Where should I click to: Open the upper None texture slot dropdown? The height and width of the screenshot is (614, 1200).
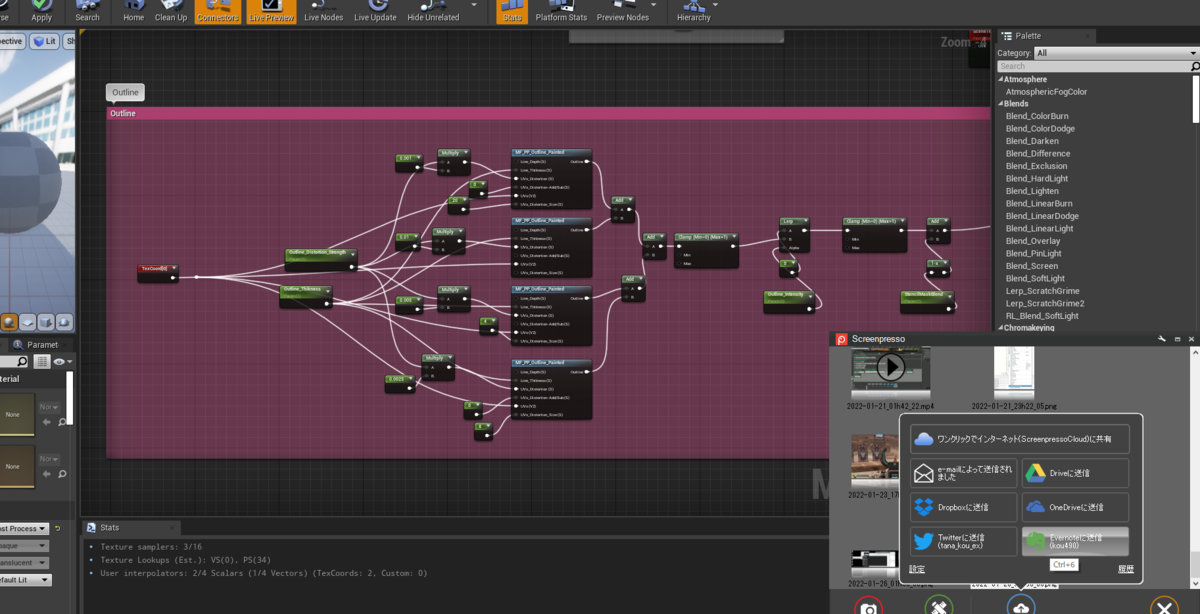pyautogui.click(x=47, y=407)
